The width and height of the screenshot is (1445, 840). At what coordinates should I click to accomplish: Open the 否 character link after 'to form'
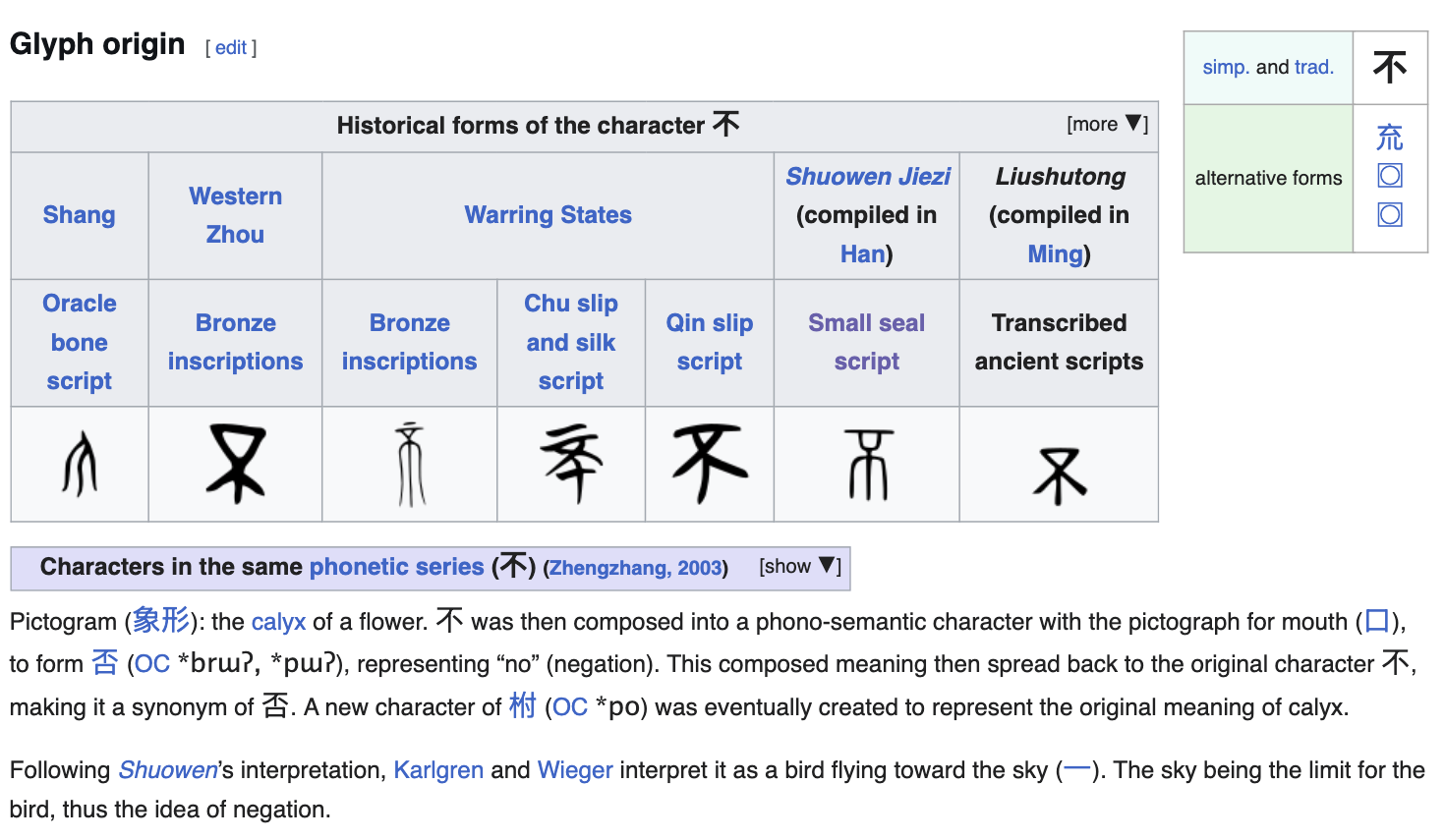point(104,663)
